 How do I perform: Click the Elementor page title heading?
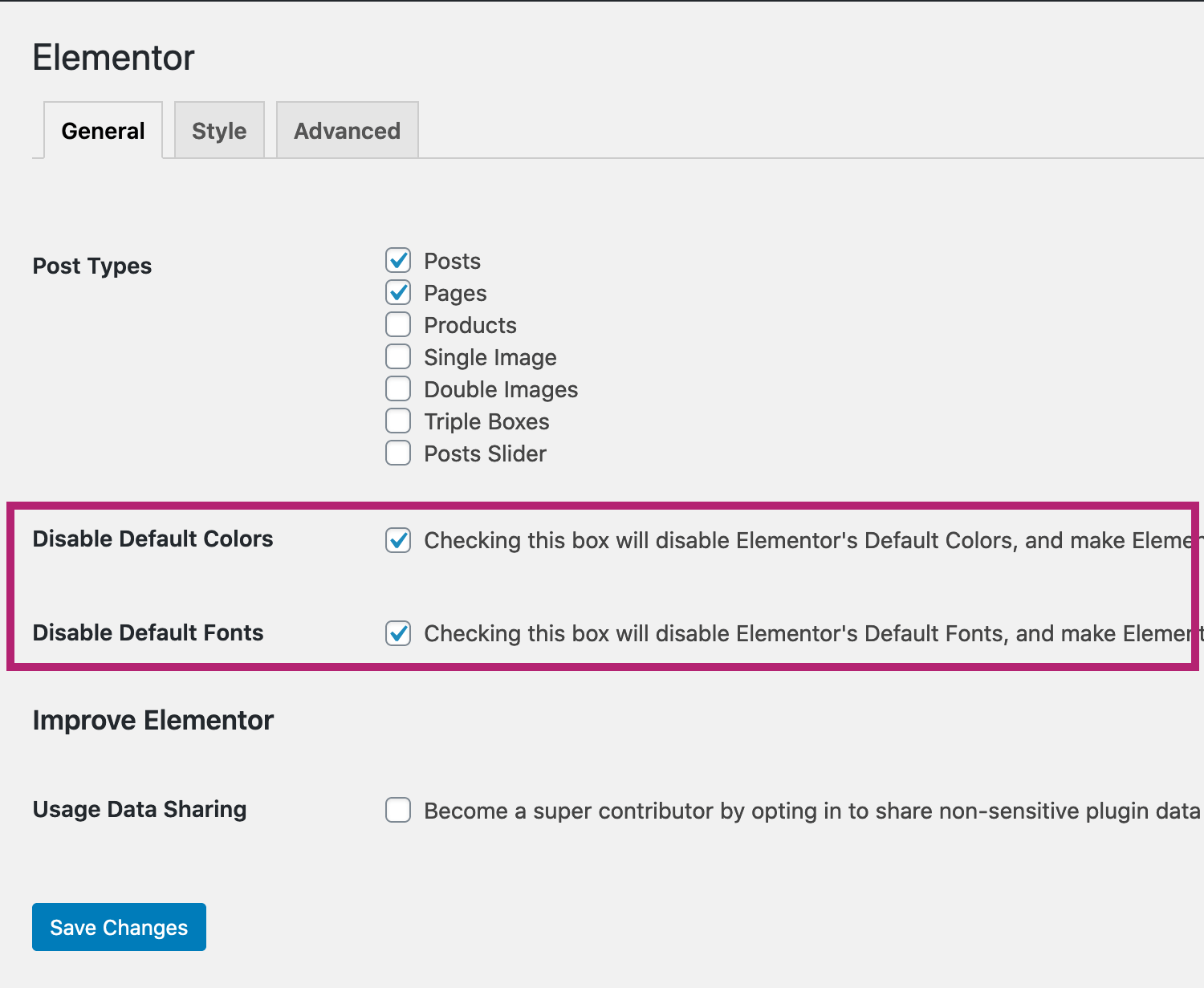(x=113, y=58)
